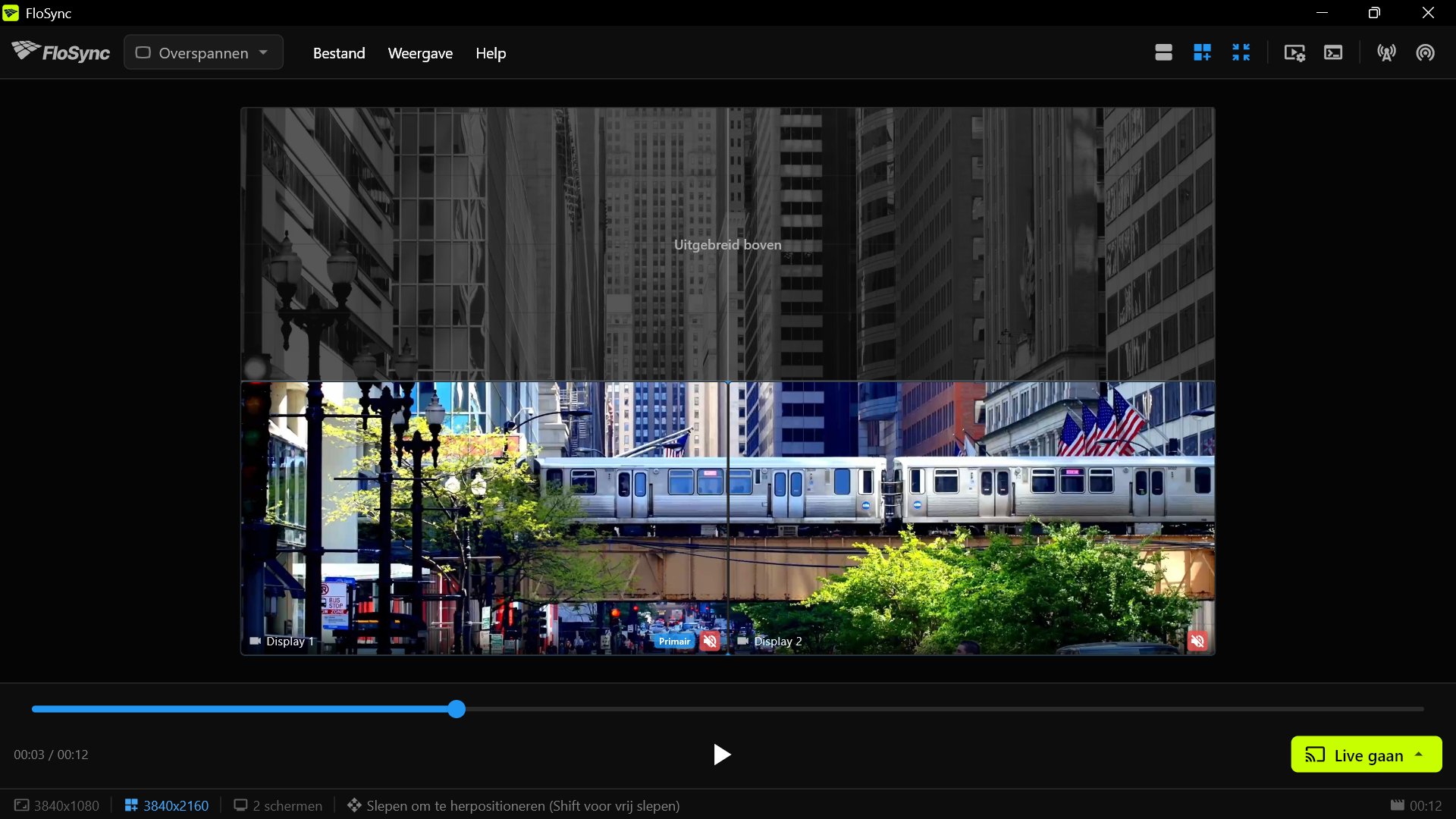Click the 3840x2160 resolution status entry
Image resolution: width=1456 pixels, height=819 pixels.
[x=166, y=805]
